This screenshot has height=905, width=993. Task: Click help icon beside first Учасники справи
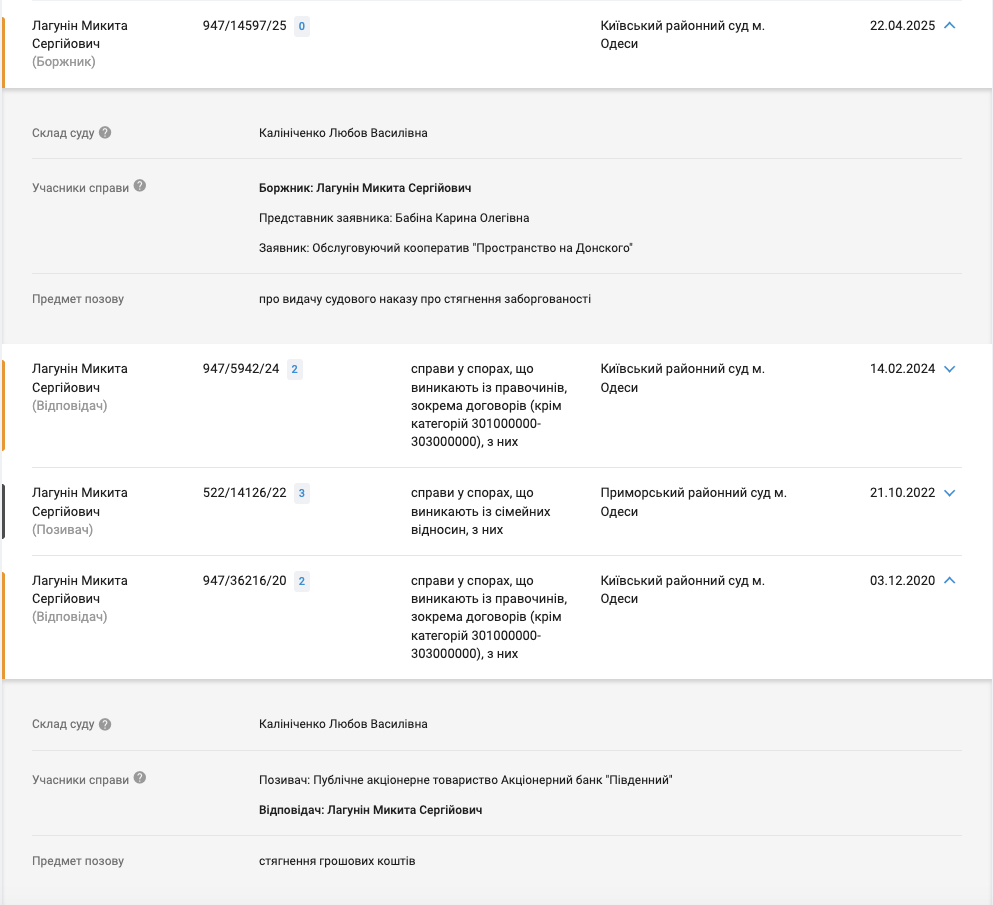coord(140,186)
